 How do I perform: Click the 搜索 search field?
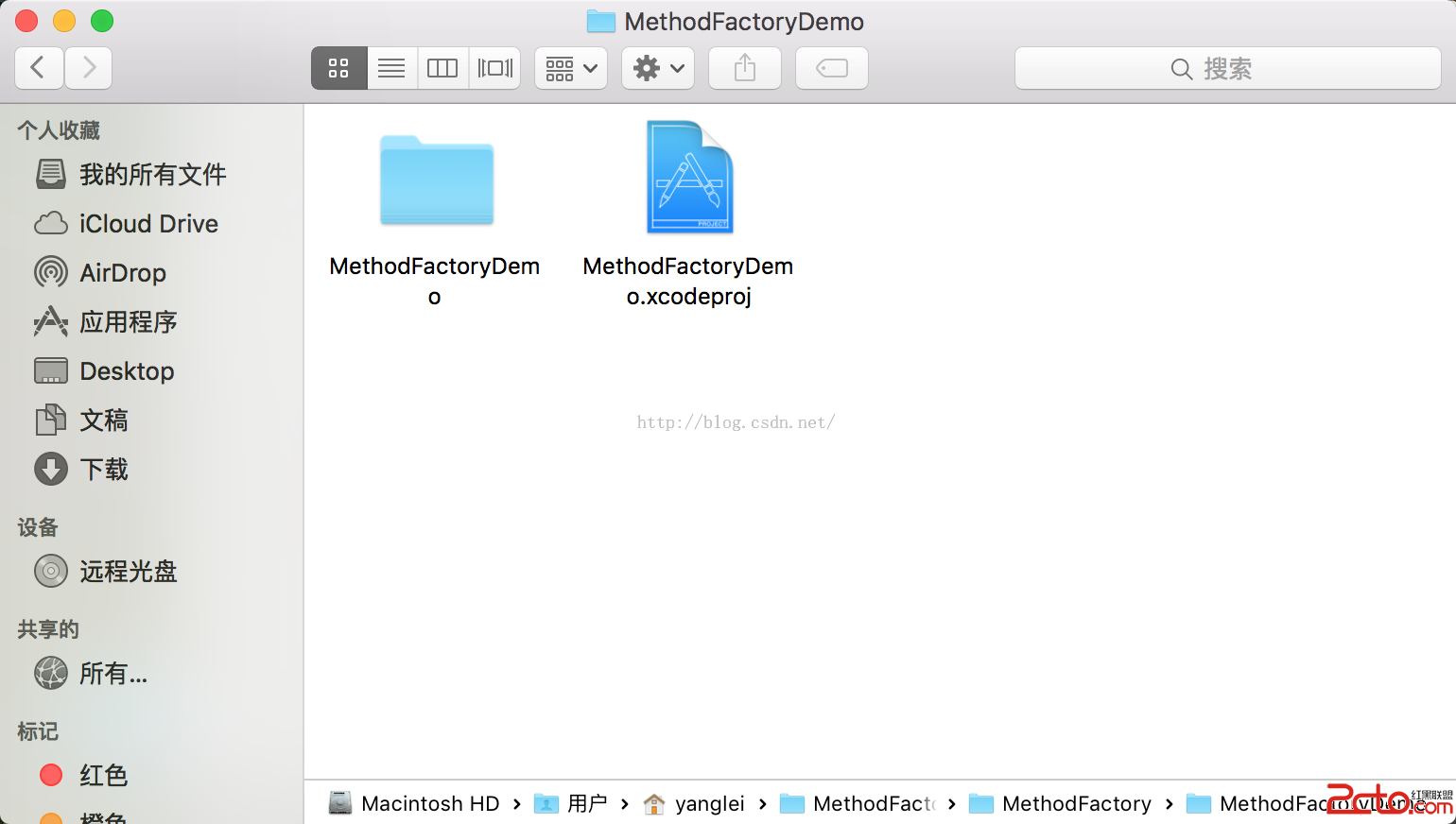tap(1228, 68)
